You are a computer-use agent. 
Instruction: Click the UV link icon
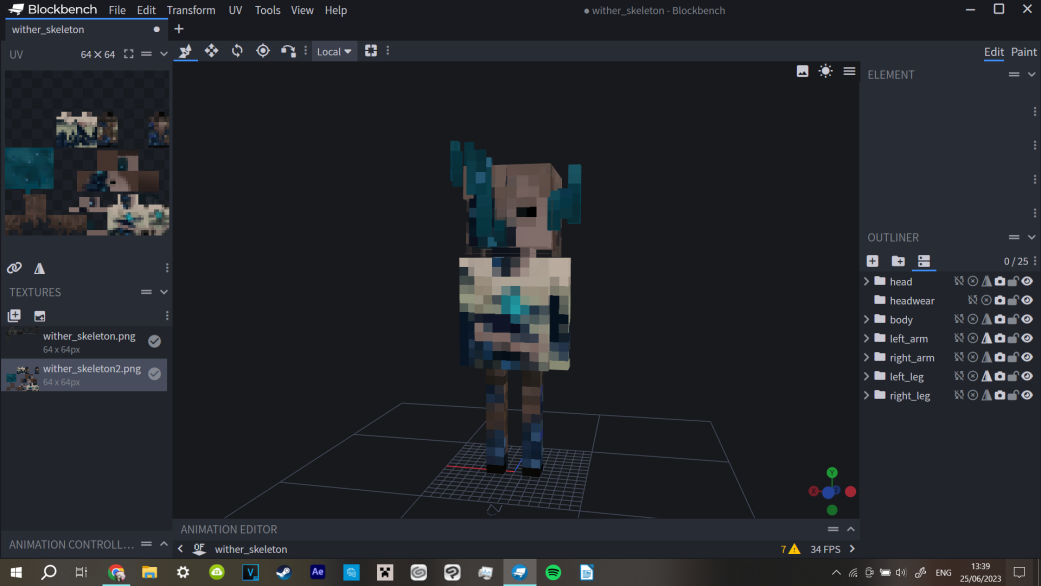pos(14,268)
